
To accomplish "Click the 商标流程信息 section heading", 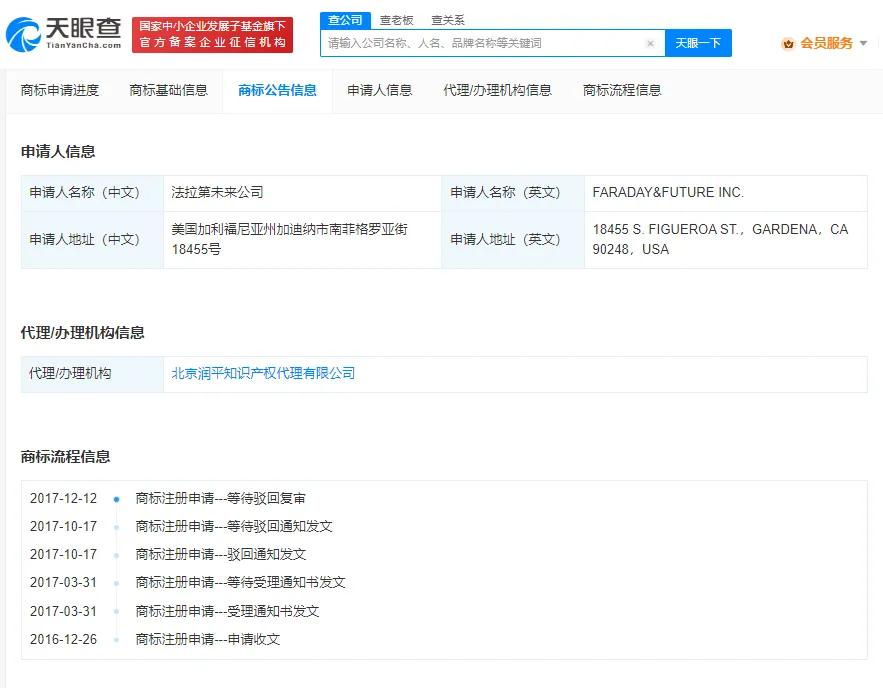I will (x=65, y=457).
